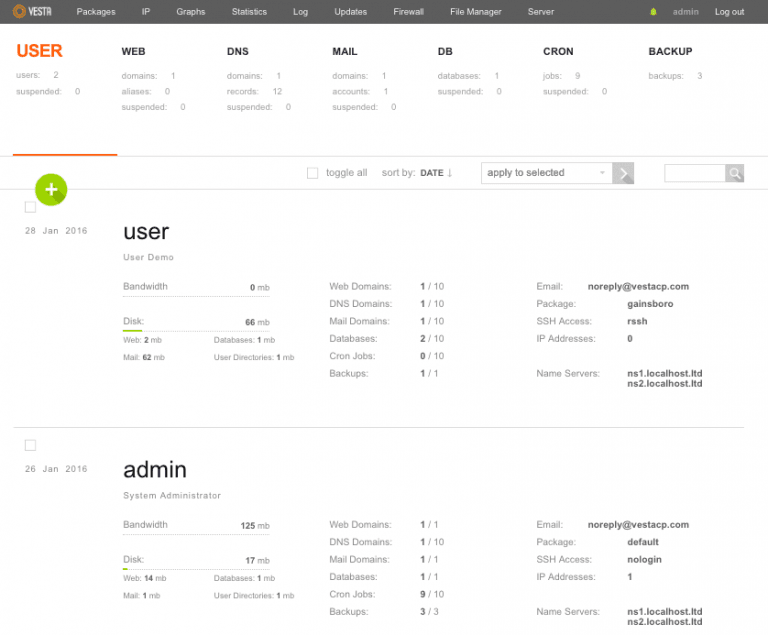
Task: Open the IP menu item
Action: pyautogui.click(x=146, y=12)
